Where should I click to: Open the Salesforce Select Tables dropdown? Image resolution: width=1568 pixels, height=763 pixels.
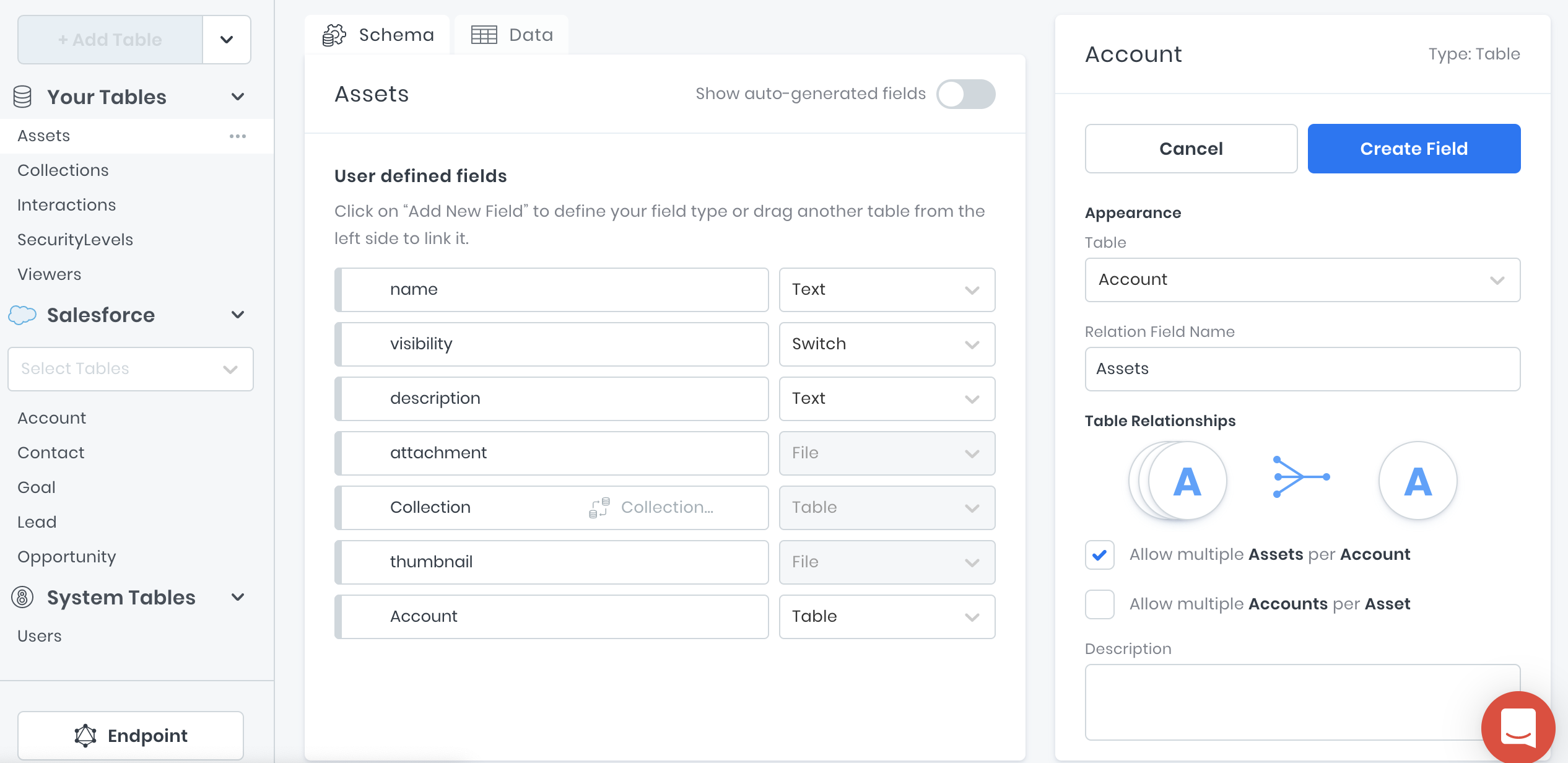[131, 369]
